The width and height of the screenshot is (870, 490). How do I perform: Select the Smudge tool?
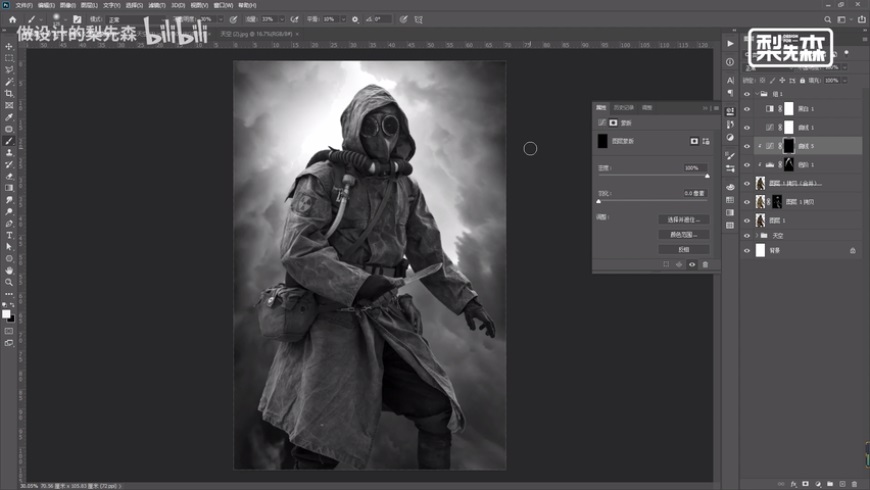tap(9, 200)
